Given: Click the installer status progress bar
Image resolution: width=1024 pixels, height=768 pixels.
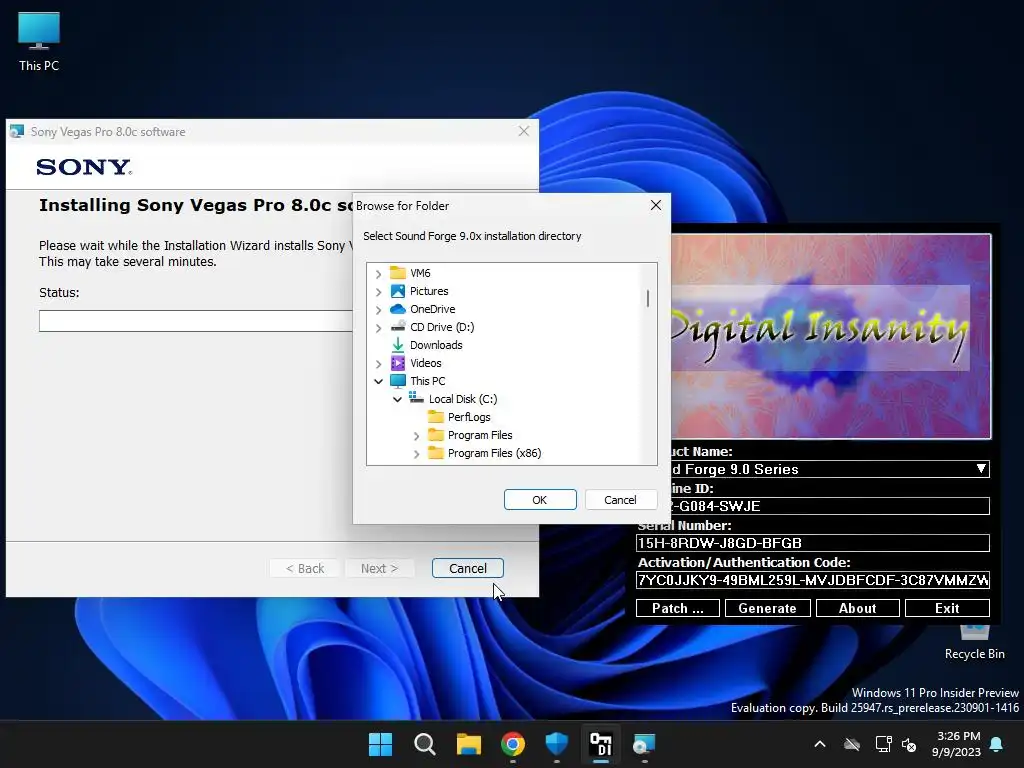Looking at the screenshot, I should pos(196,321).
